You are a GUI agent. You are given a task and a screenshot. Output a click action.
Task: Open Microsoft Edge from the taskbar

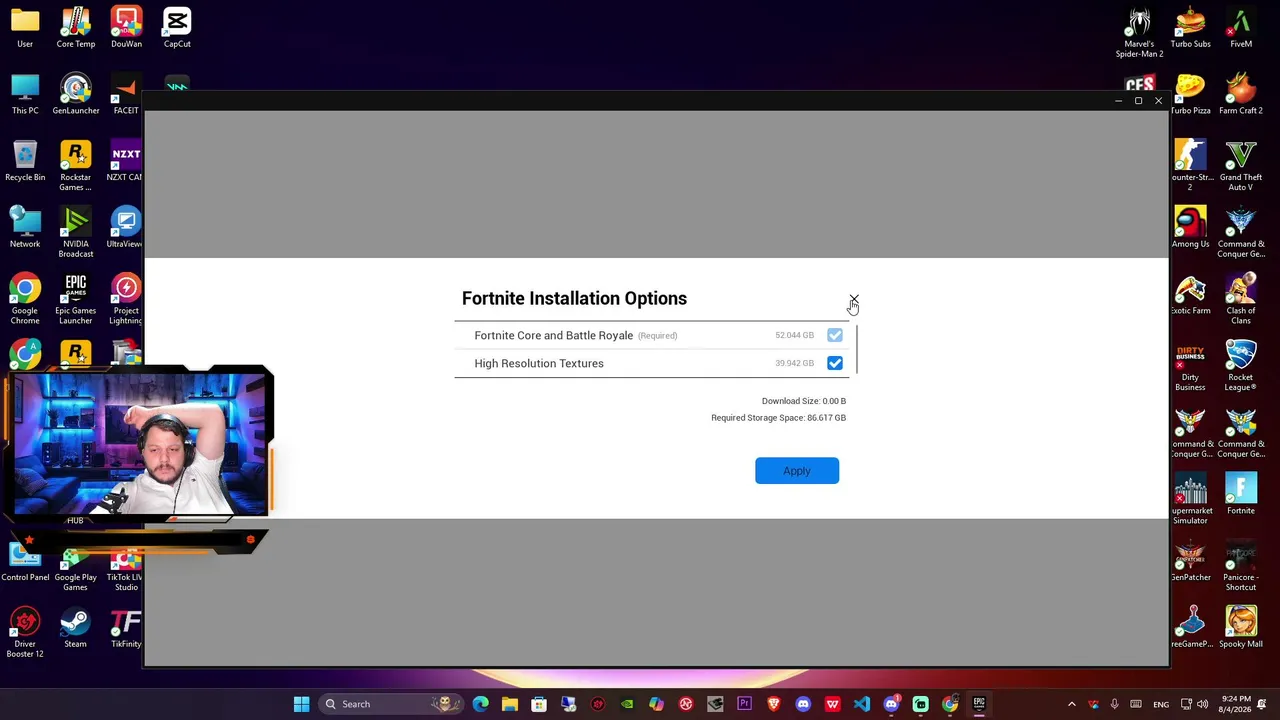[481, 704]
